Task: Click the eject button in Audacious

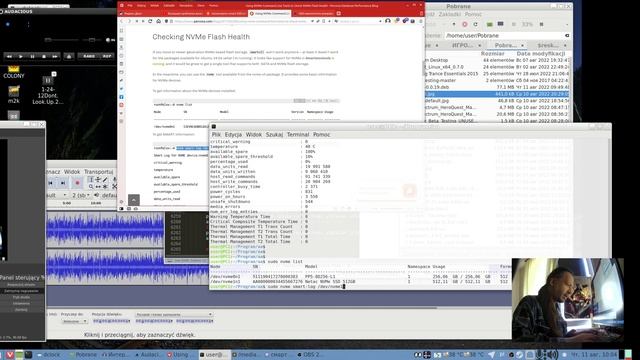Action: point(69,56)
